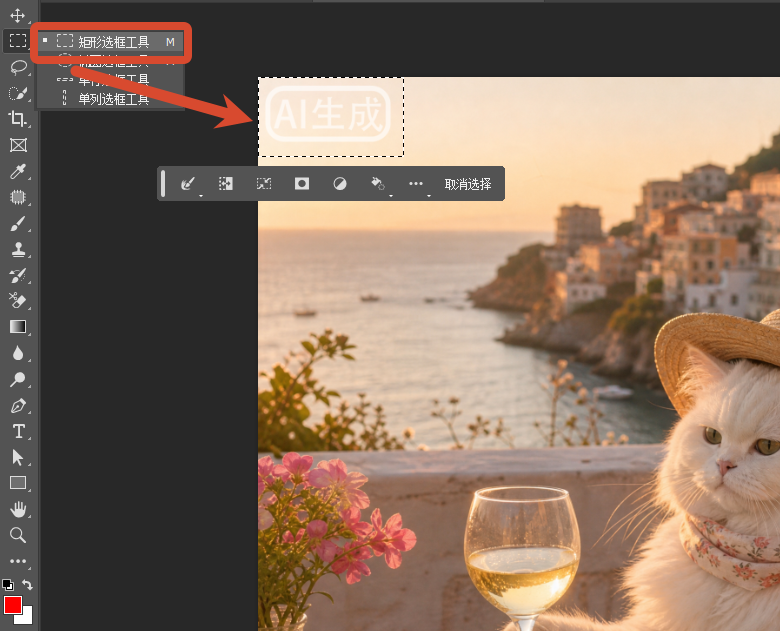This screenshot has width=780, height=631.
Task: Select the History Brush tool
Action: [18, 275]
